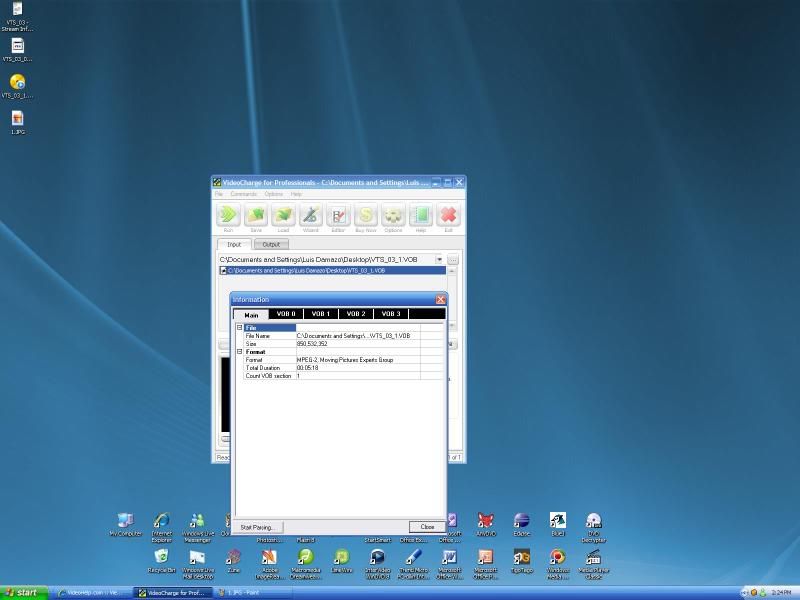Select the VOB 3 tab
This screenshot has width=800, height=600.
click(x=391, y=314)
